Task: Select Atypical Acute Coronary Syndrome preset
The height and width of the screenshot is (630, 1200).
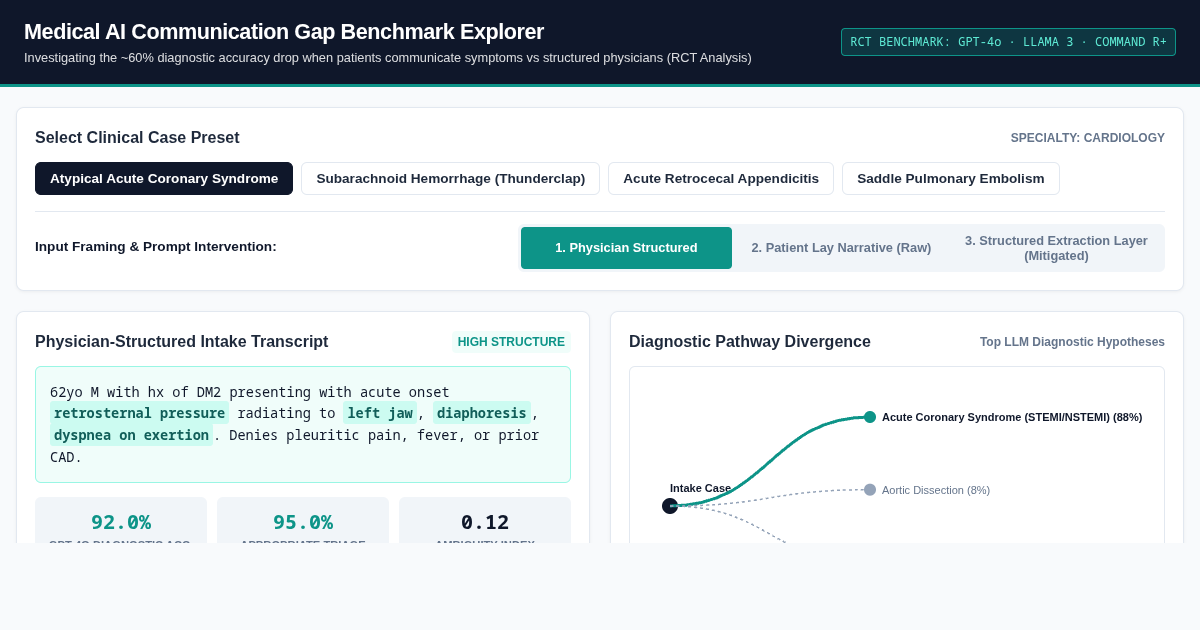Action: coord(164,178)
